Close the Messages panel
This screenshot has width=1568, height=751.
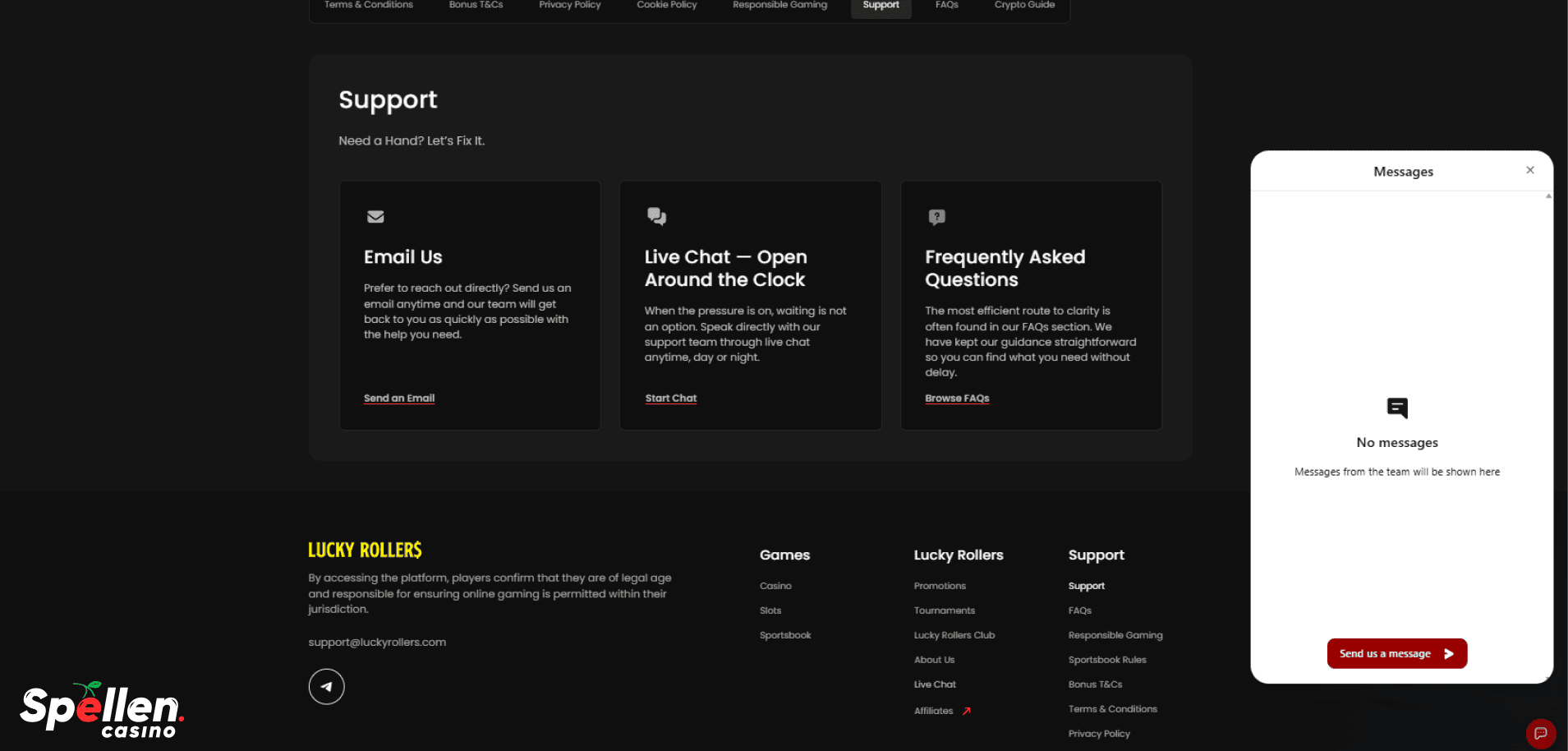coord(1530,170)
